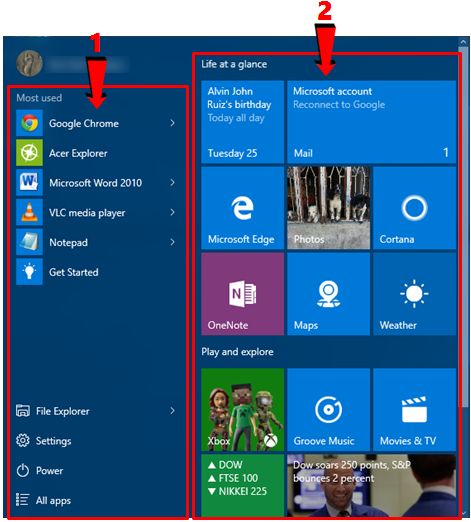Click the Get Started label
This screenshot has height=522, width=471.
(x=74, y=272)
